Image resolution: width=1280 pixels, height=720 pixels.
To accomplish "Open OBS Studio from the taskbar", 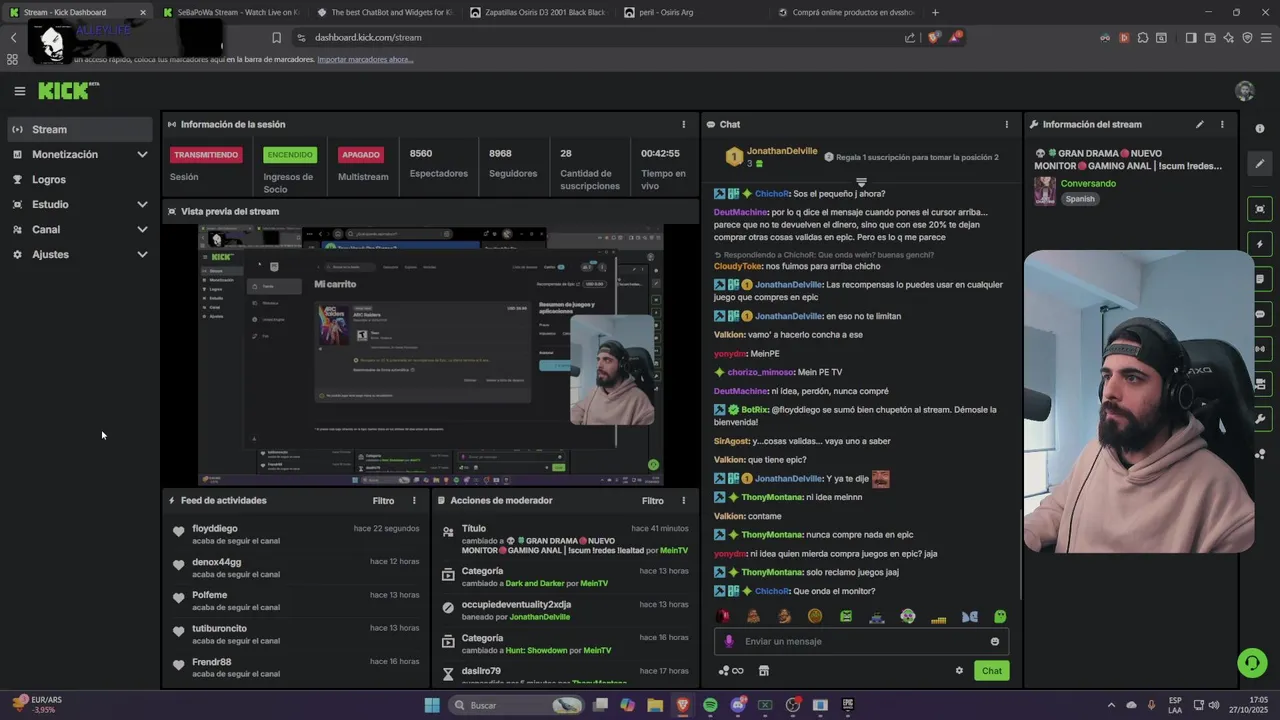I will click(793, 705).
